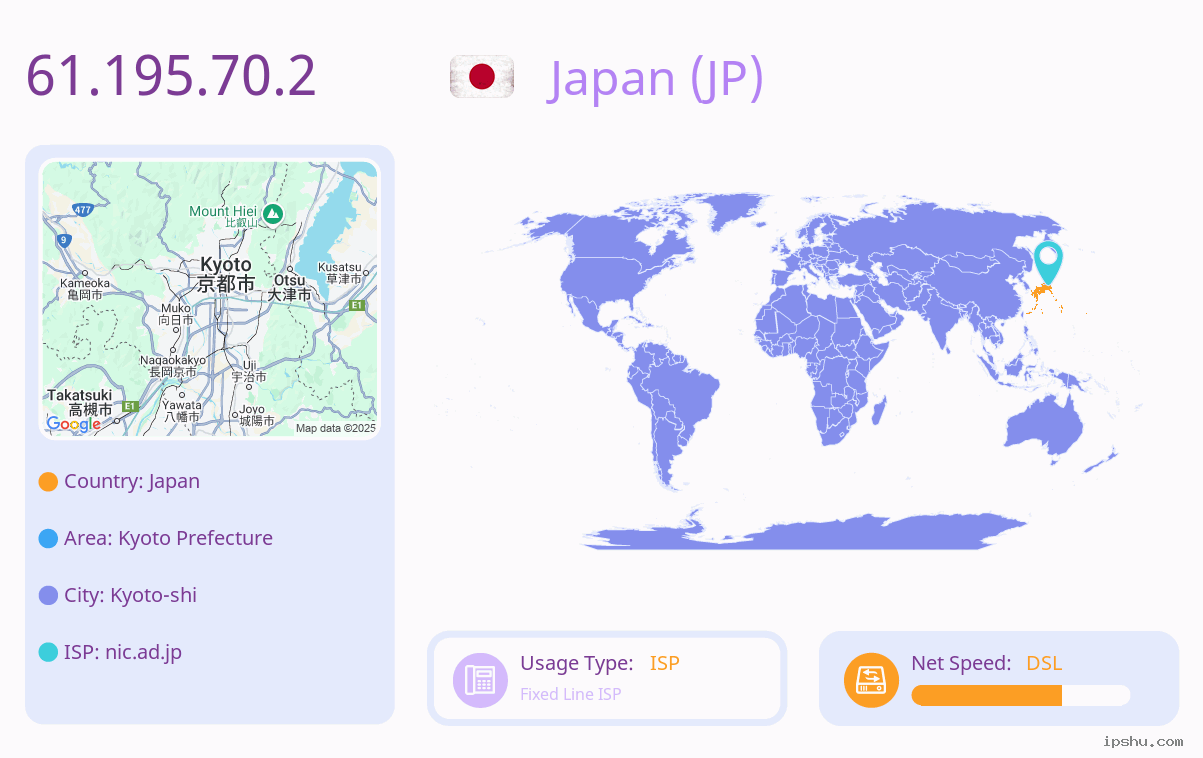Screen dimensions: 1203x758
Task: Click the Japan (JP) country title
Action: [x=656, y=78]
